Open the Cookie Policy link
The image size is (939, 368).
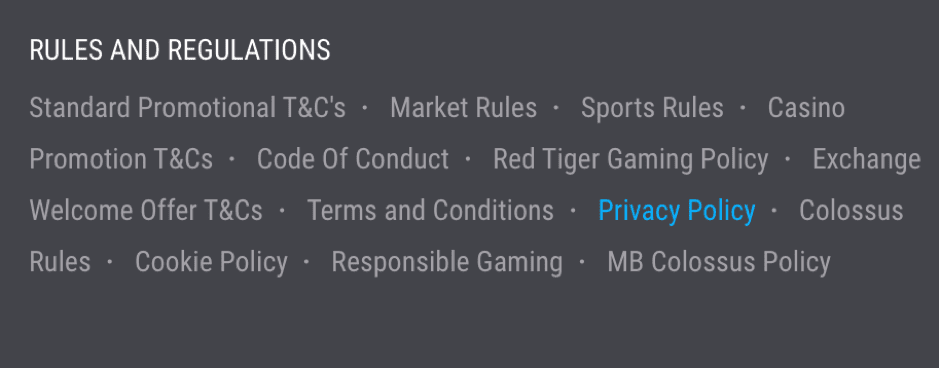click(x=211, y=262)
